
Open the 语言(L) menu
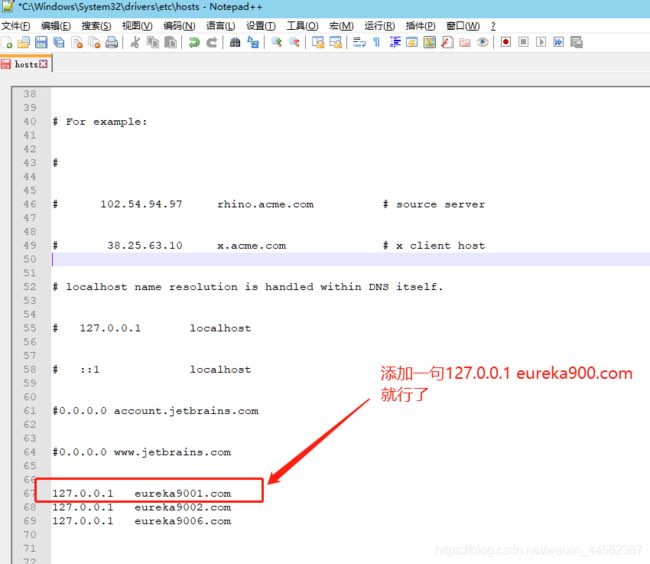click(x=221, y=26)
